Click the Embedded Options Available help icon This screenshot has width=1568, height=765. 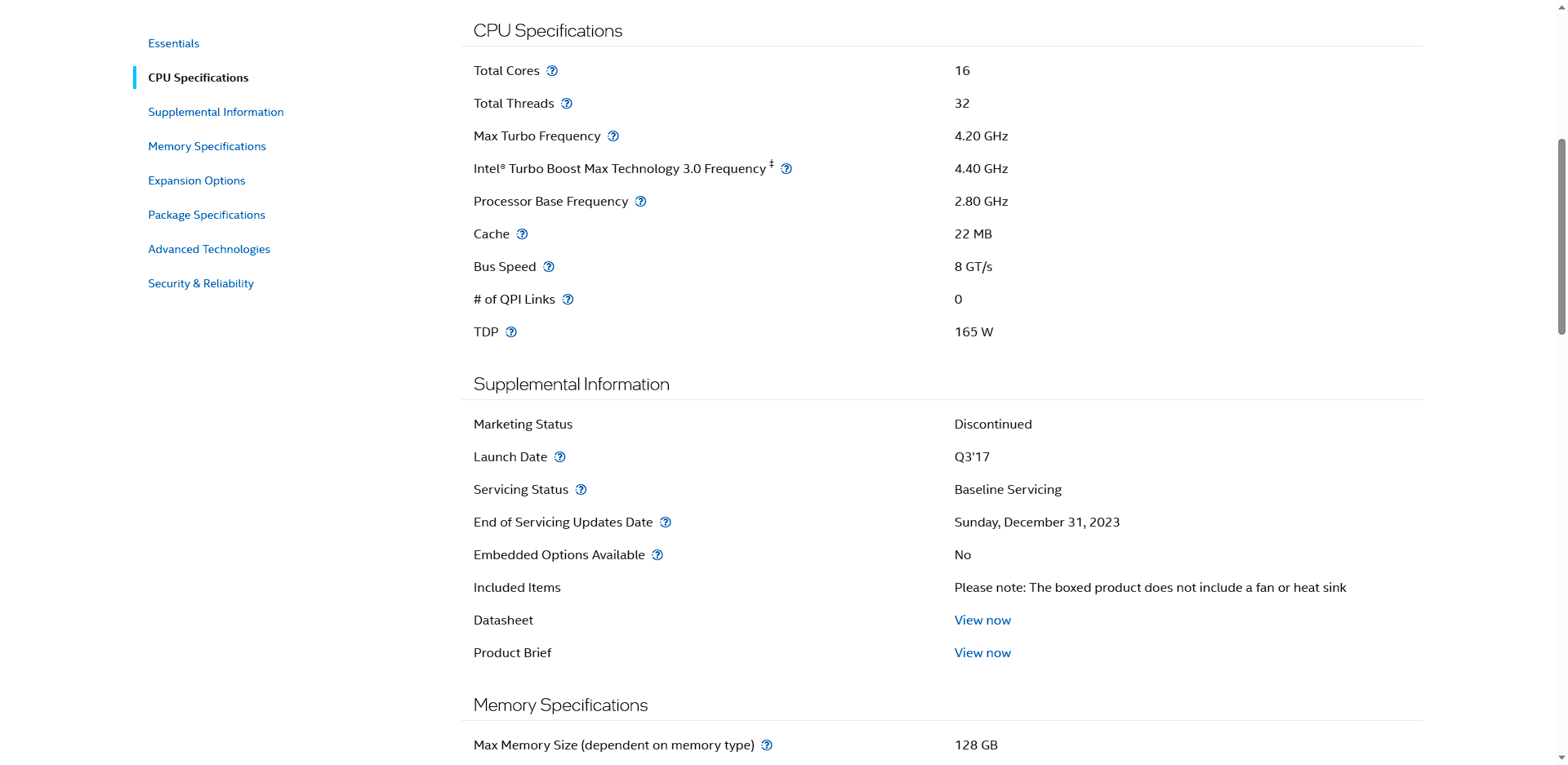pos(657,555)
